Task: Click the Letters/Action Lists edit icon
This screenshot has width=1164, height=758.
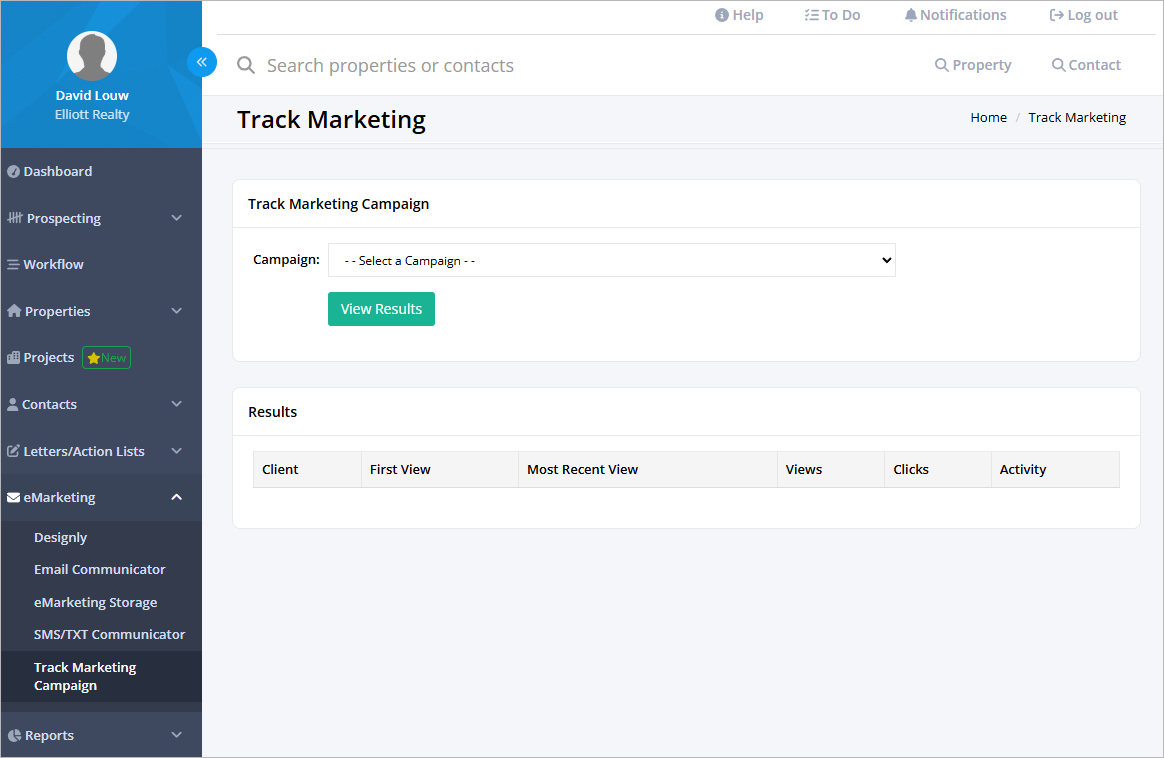Action: [x=13, y=451]
